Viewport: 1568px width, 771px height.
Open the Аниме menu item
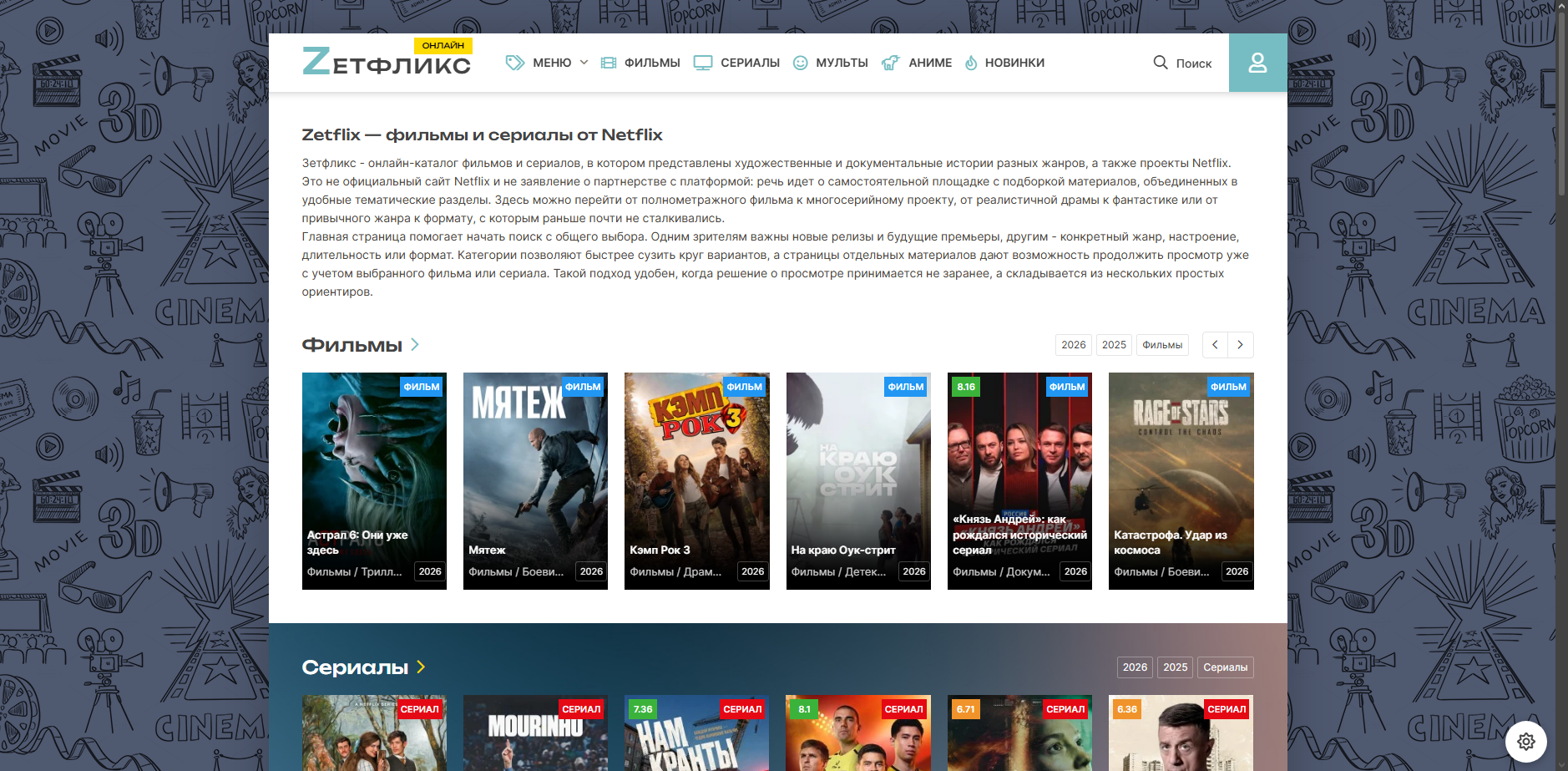point(930,63)
